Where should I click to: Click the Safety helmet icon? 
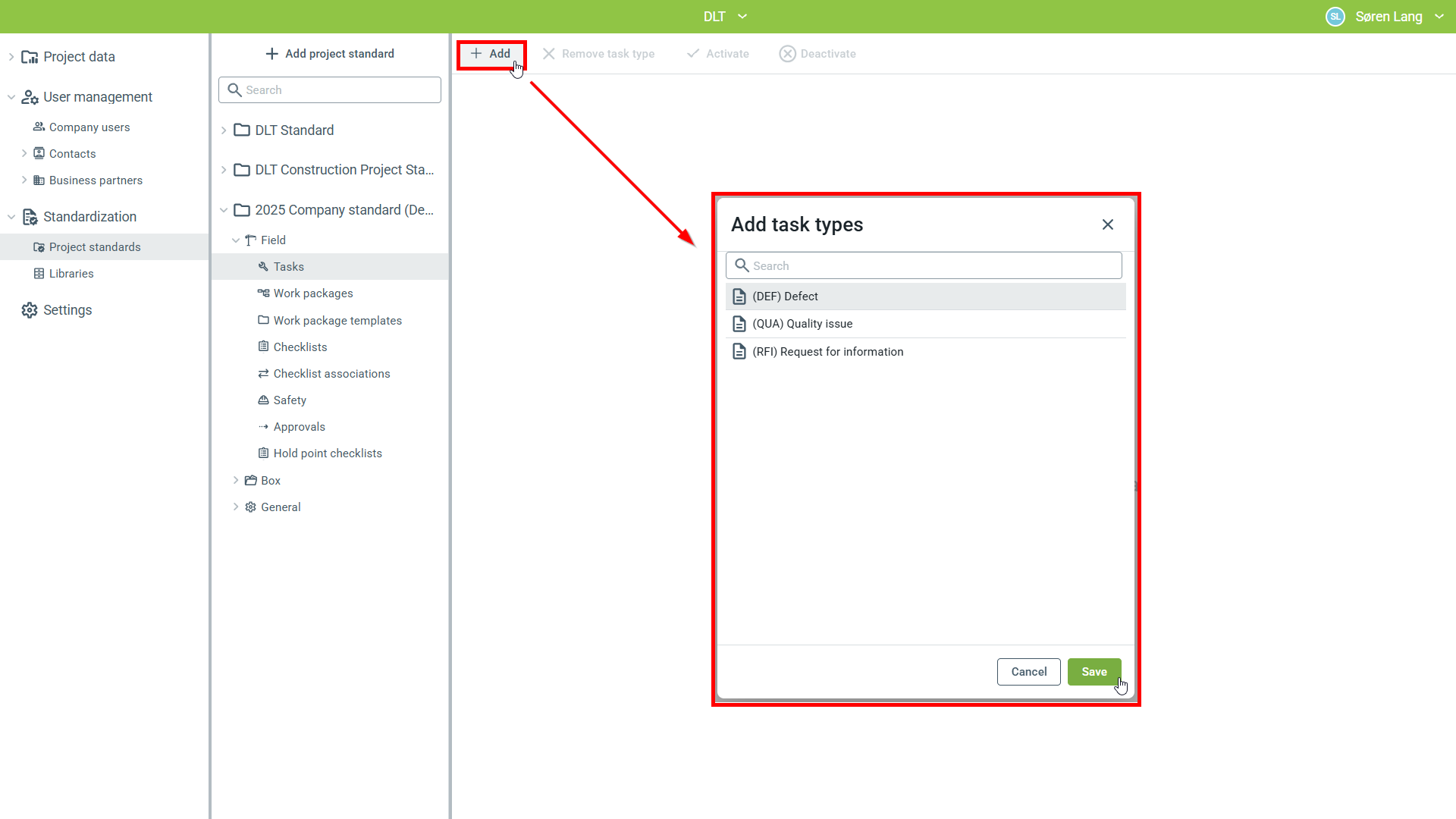263,400
